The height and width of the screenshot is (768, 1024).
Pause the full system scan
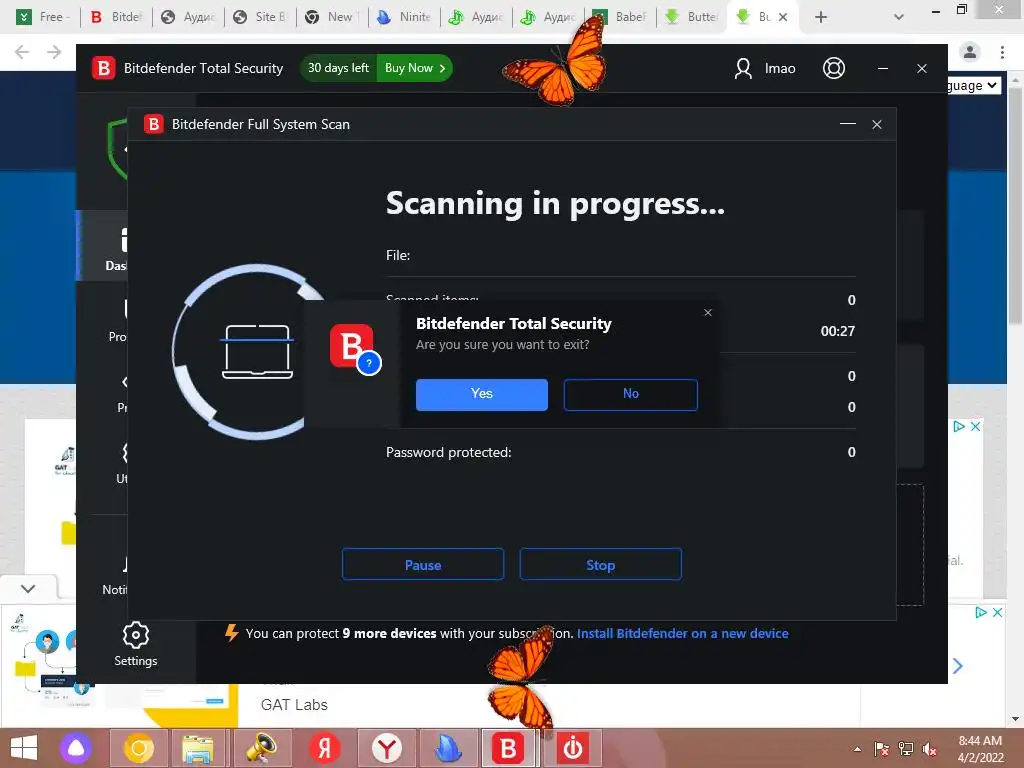pos(423,564)
